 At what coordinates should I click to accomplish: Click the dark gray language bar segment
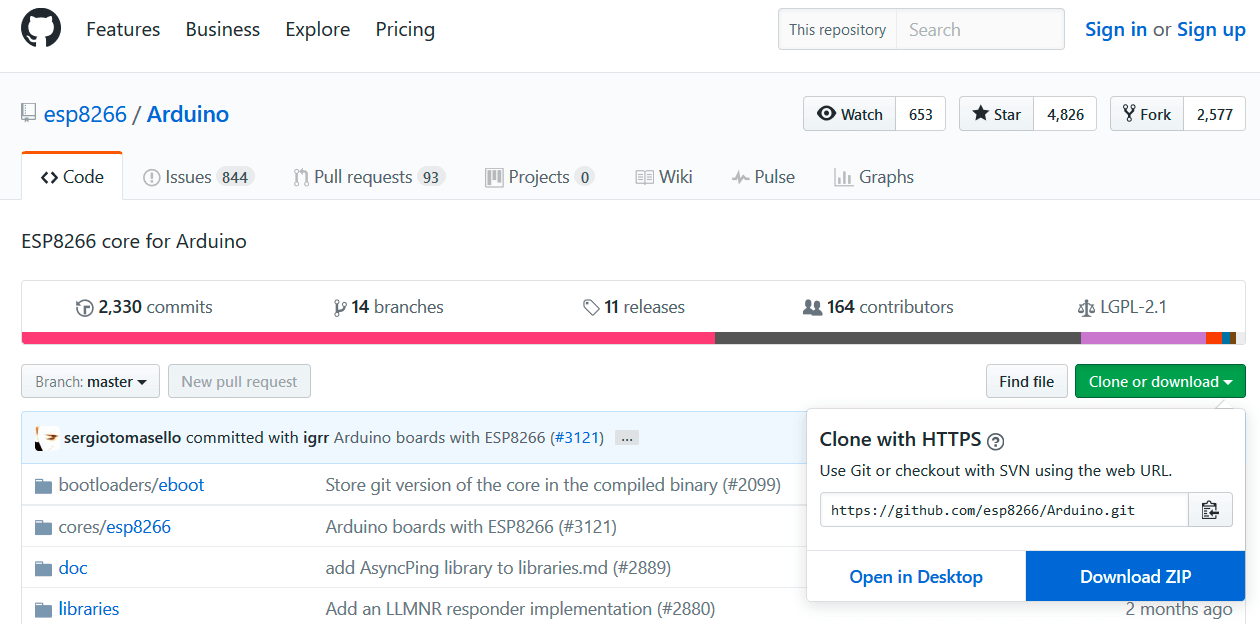click(x=898, y=338)
